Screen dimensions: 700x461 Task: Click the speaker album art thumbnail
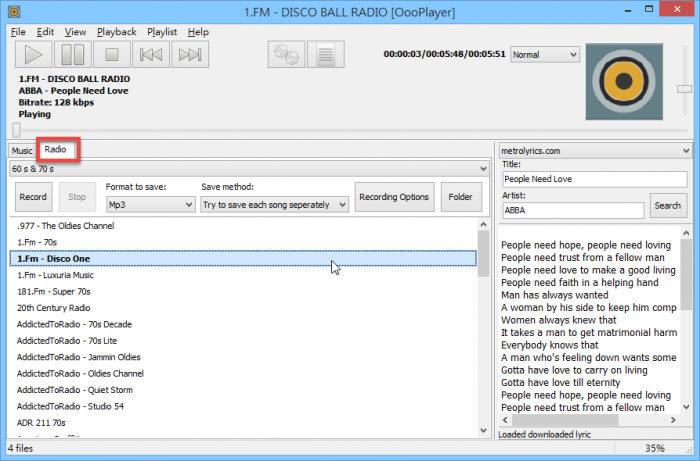click(624, 82)
